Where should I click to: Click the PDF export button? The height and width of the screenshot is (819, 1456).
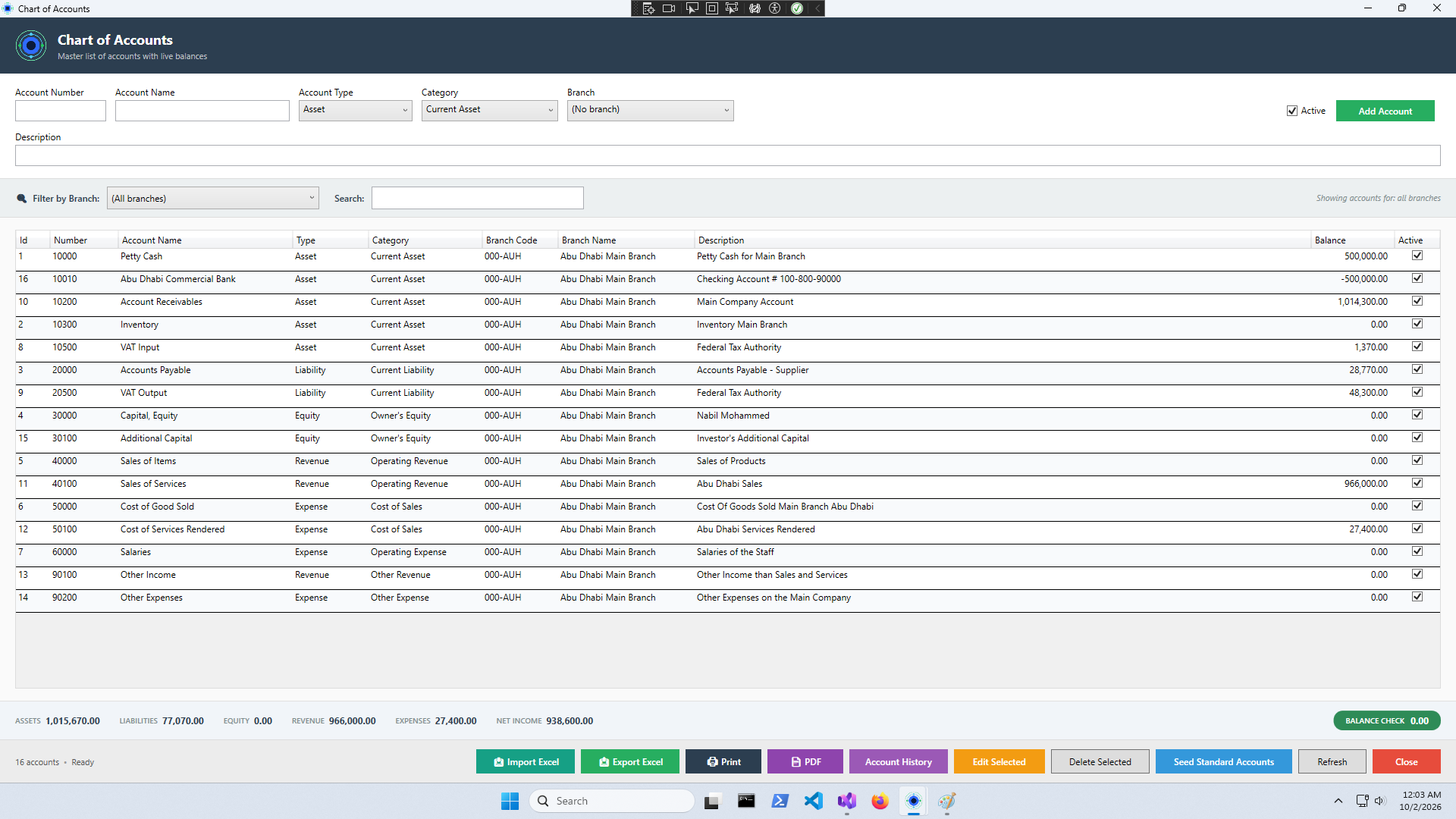pyautogui.click(x=805, y=761)
